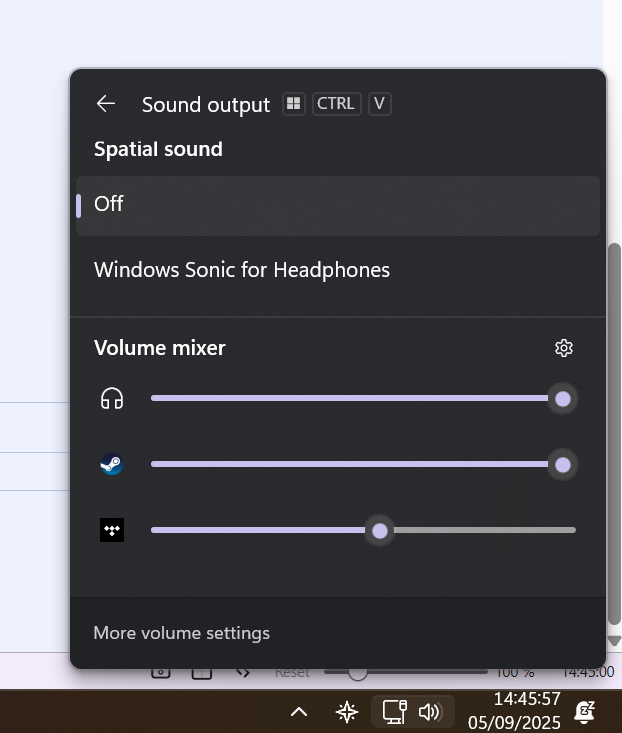This screenshot has width=622, height=733.
Task: Adjust the Steam volume slider
Action: 364,464
